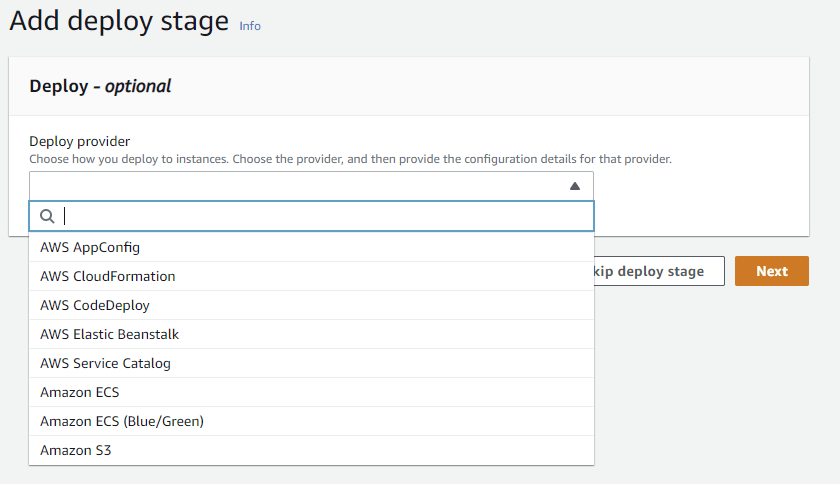Choose Amazon S3 as deploy provider
840x484 pixels.
[x=76, y=450]
